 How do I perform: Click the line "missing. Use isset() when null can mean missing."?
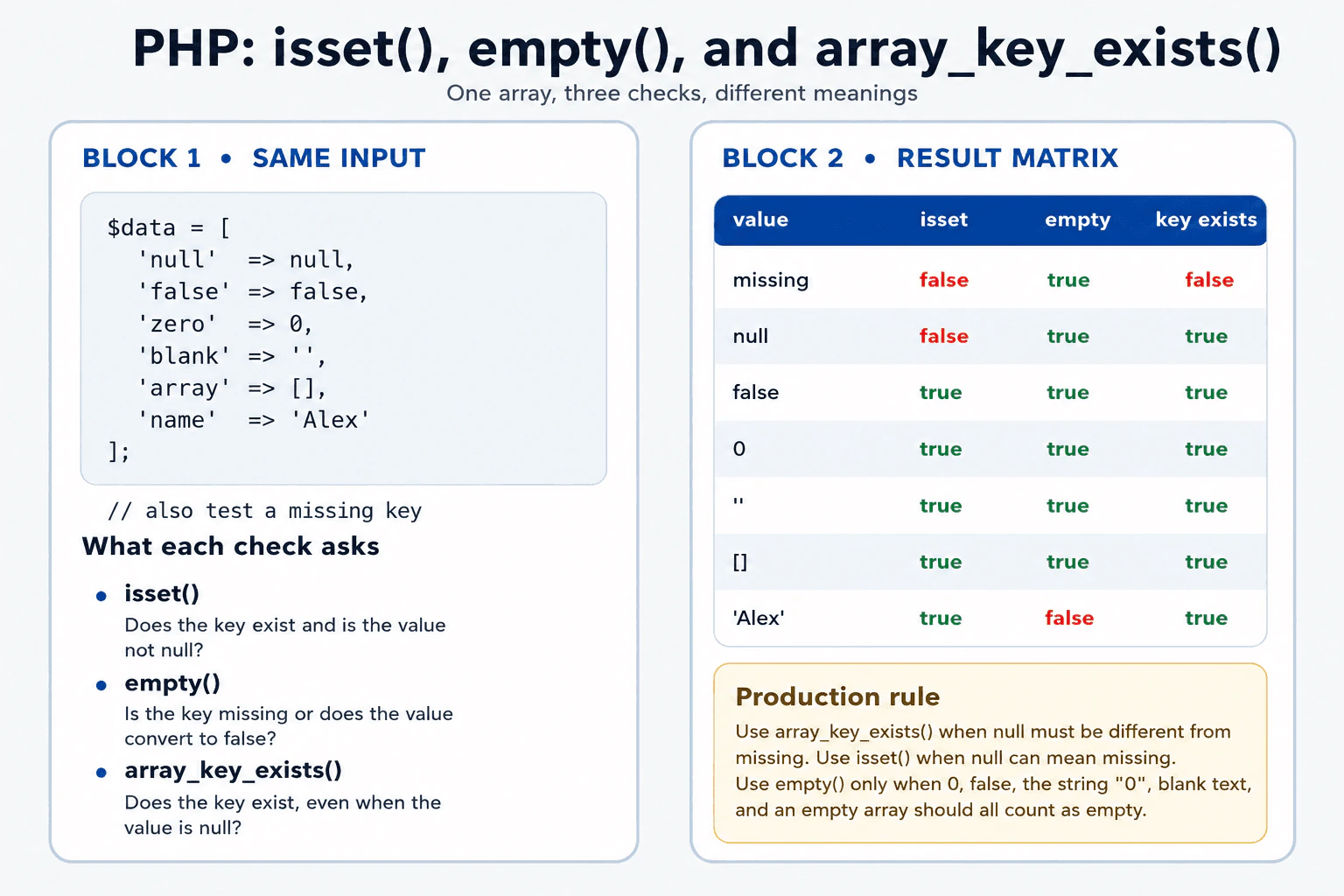955,758
